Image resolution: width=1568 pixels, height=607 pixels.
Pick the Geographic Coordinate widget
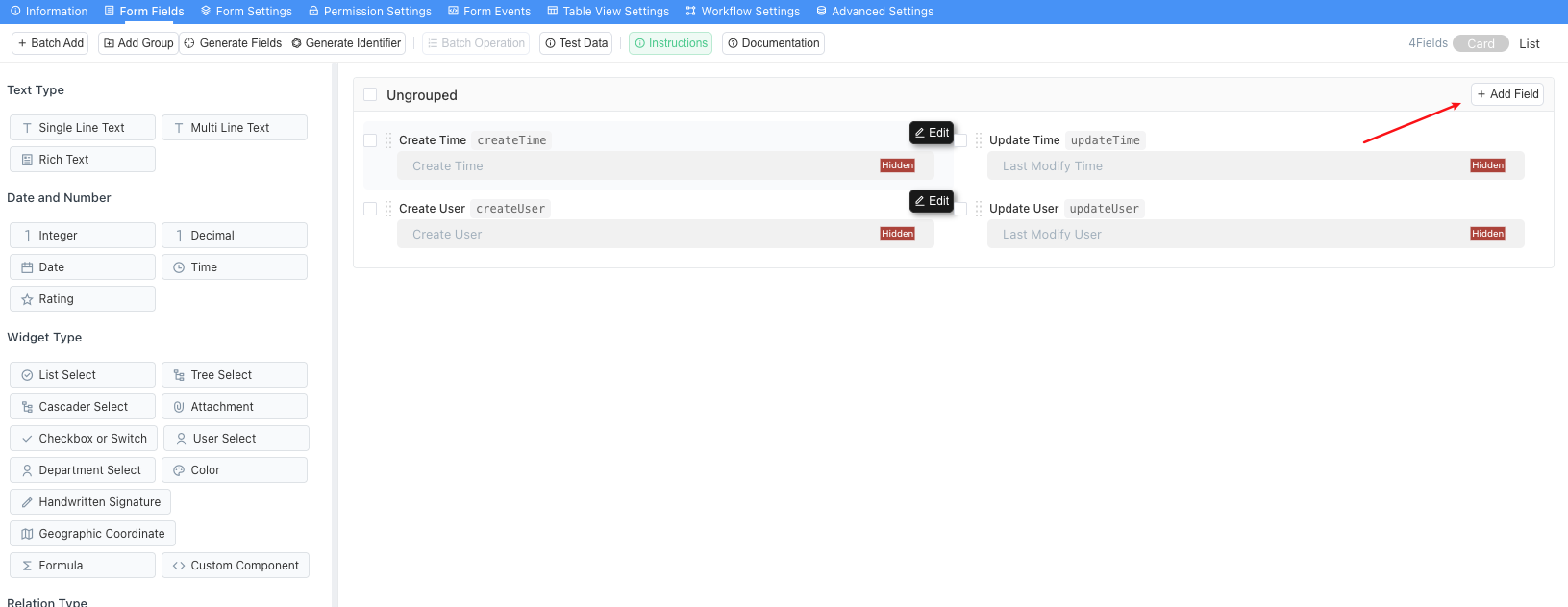point(92,534)
